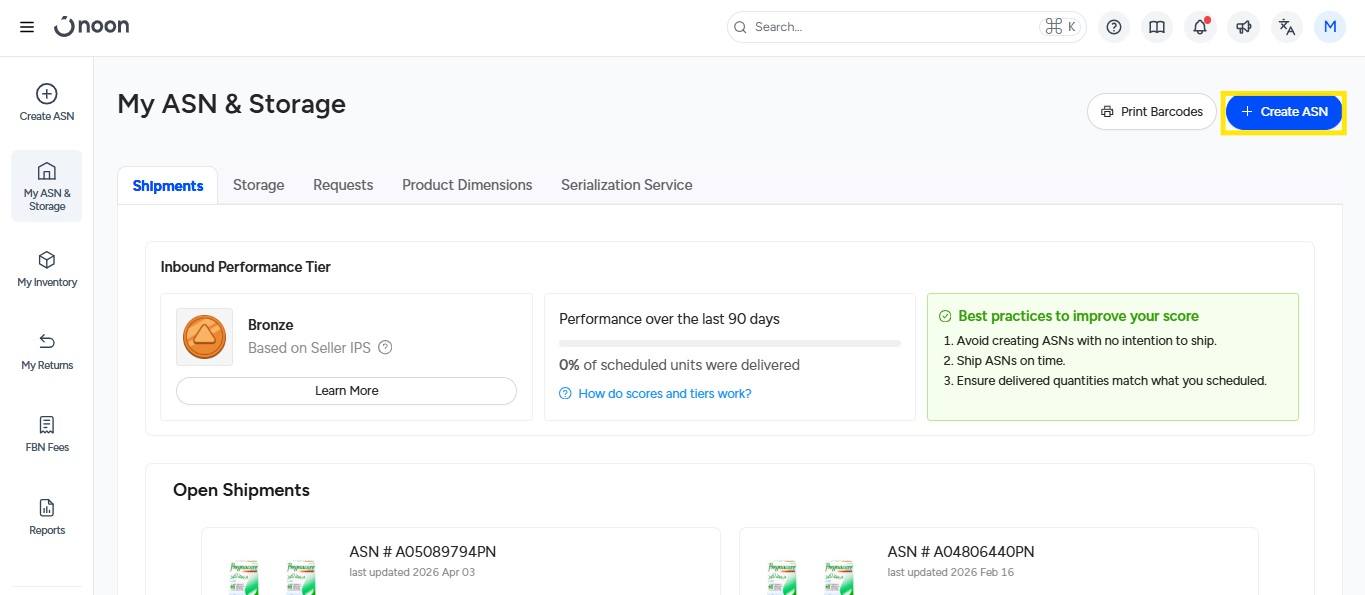The image size is (1365, 595).
Task: Open Create ASN in the sidebar
Action: (47, 103)
